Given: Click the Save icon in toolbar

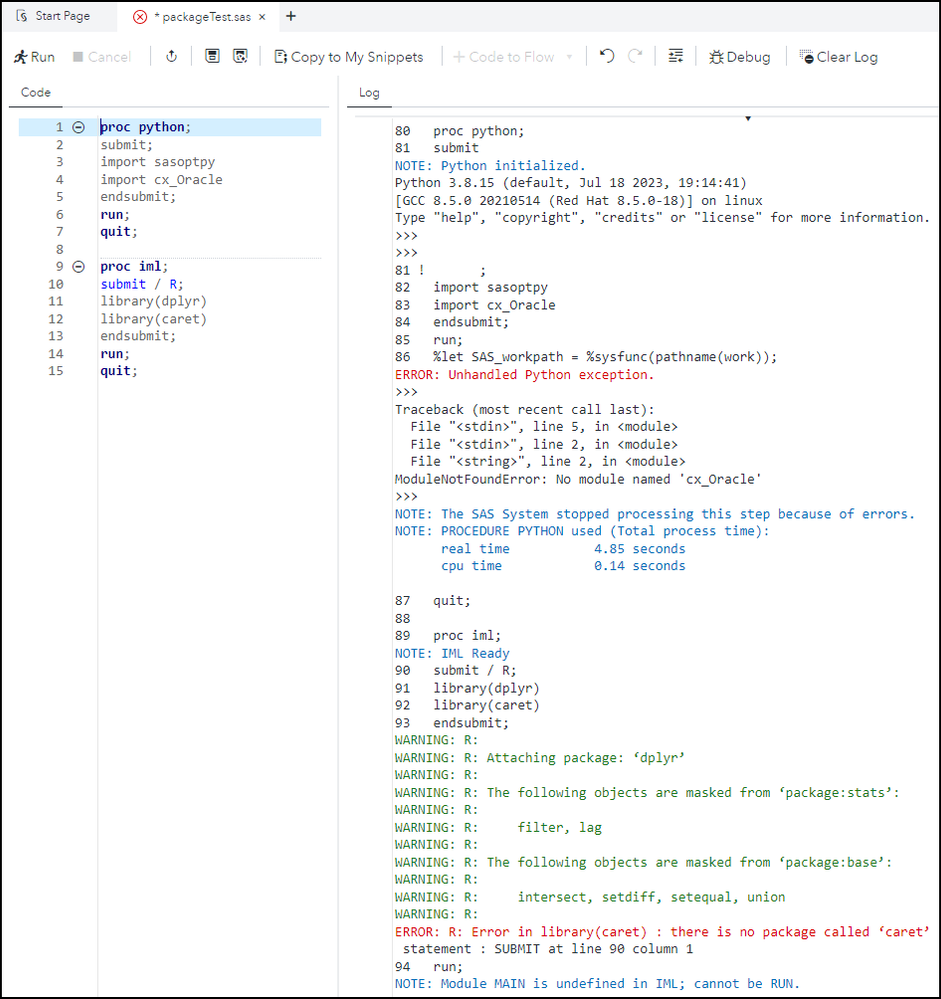Looking at the screenshot, I should pyautogui.click(x=212, y=57).
